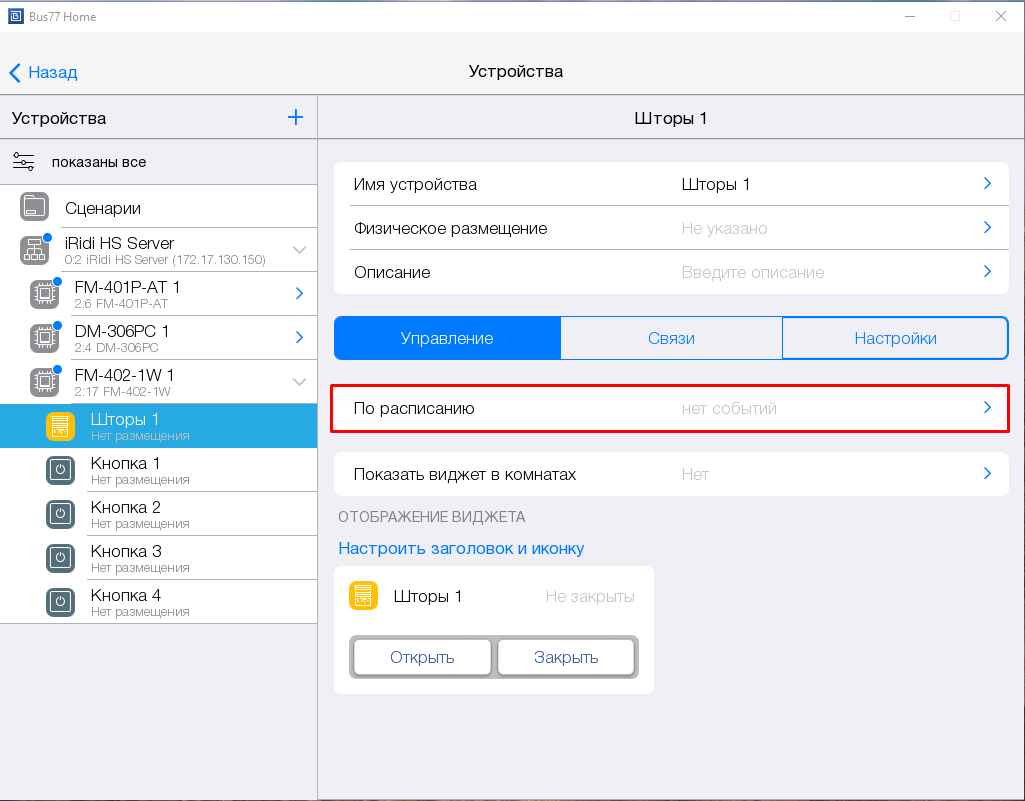Go back using the Назад button
This screenshot has width=1025, height=801.
(x=44, y=72)
